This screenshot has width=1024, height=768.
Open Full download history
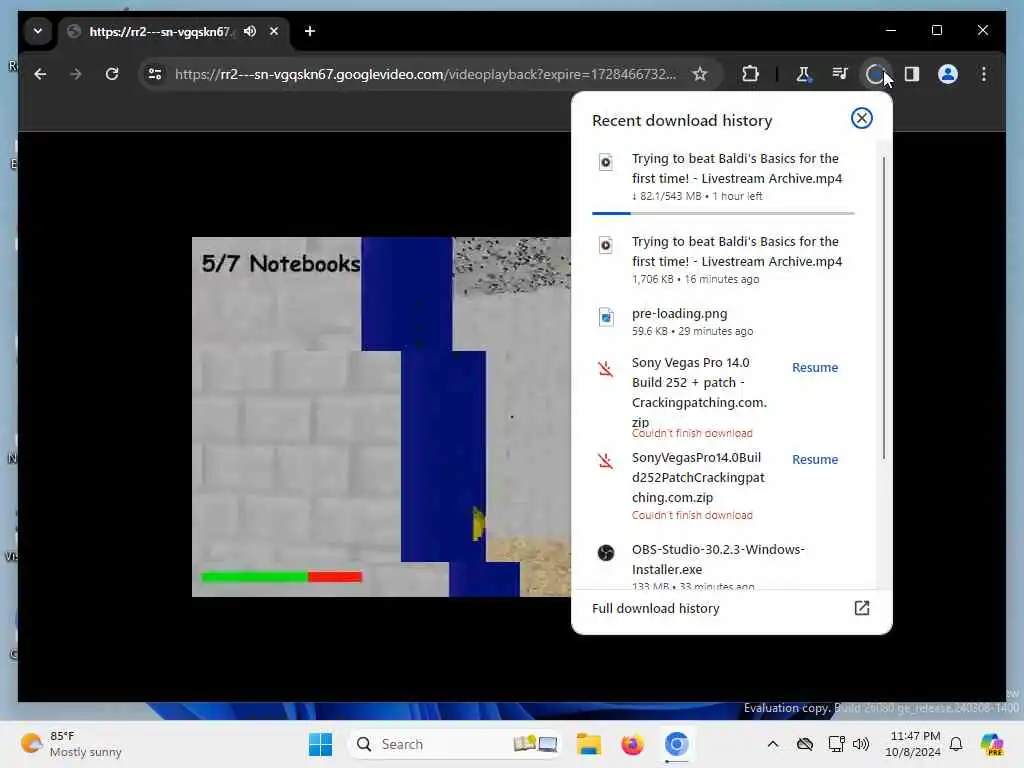[x=731, y=608]
